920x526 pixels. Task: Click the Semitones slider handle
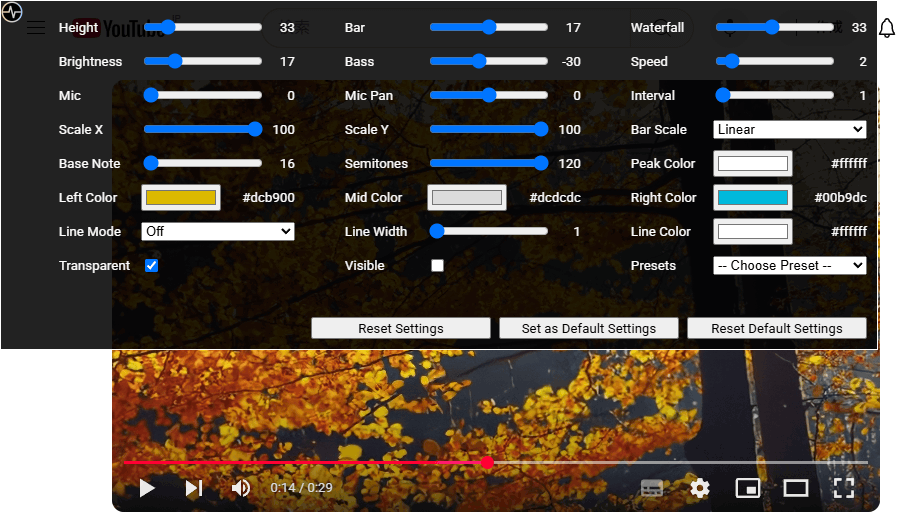click(x=541, y=163)
